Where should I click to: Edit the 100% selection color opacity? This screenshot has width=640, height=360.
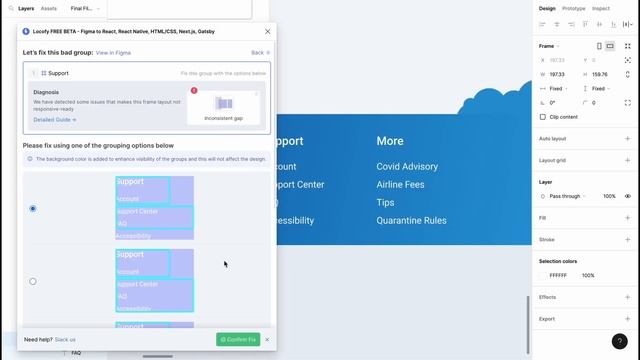(588, 276)
